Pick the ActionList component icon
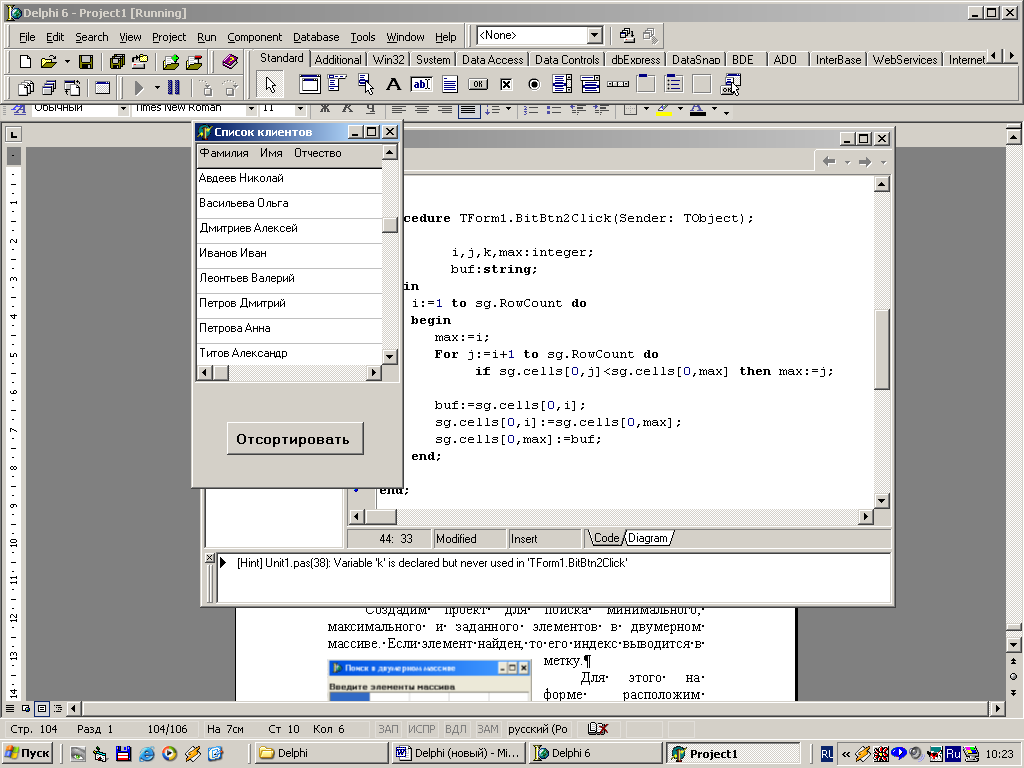The height and width of the screenshot is (768, 1024). [x=730, y=84]
